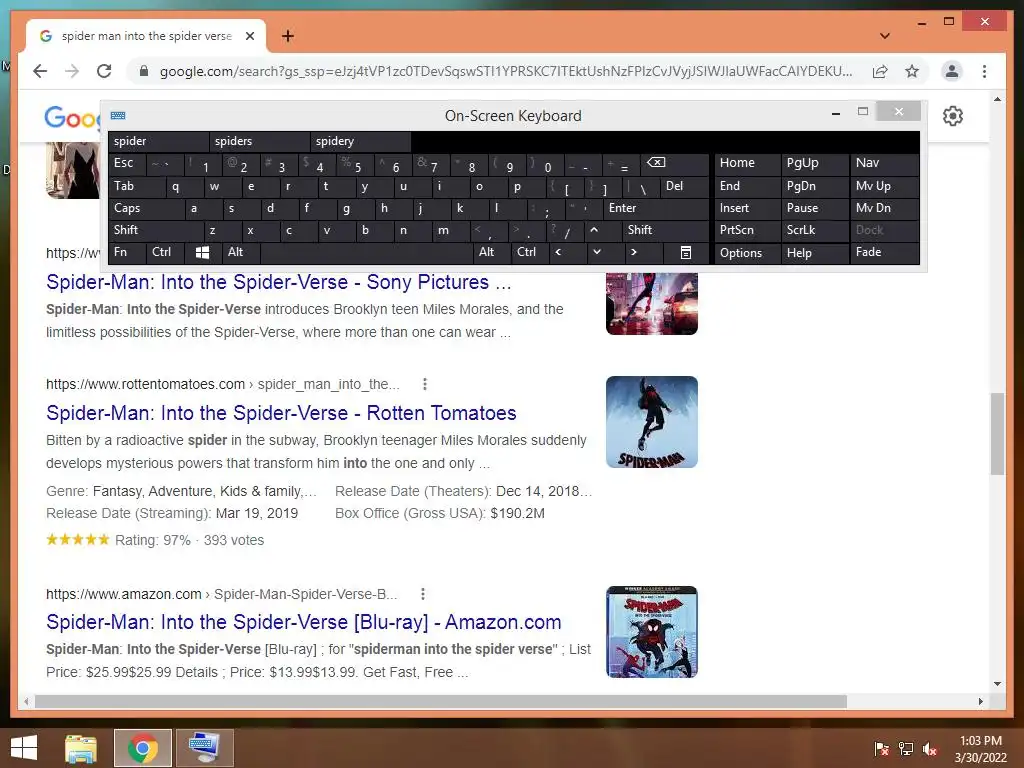Toggle the left Shift key
1024x768 pixels.
(x=156, y=230)
